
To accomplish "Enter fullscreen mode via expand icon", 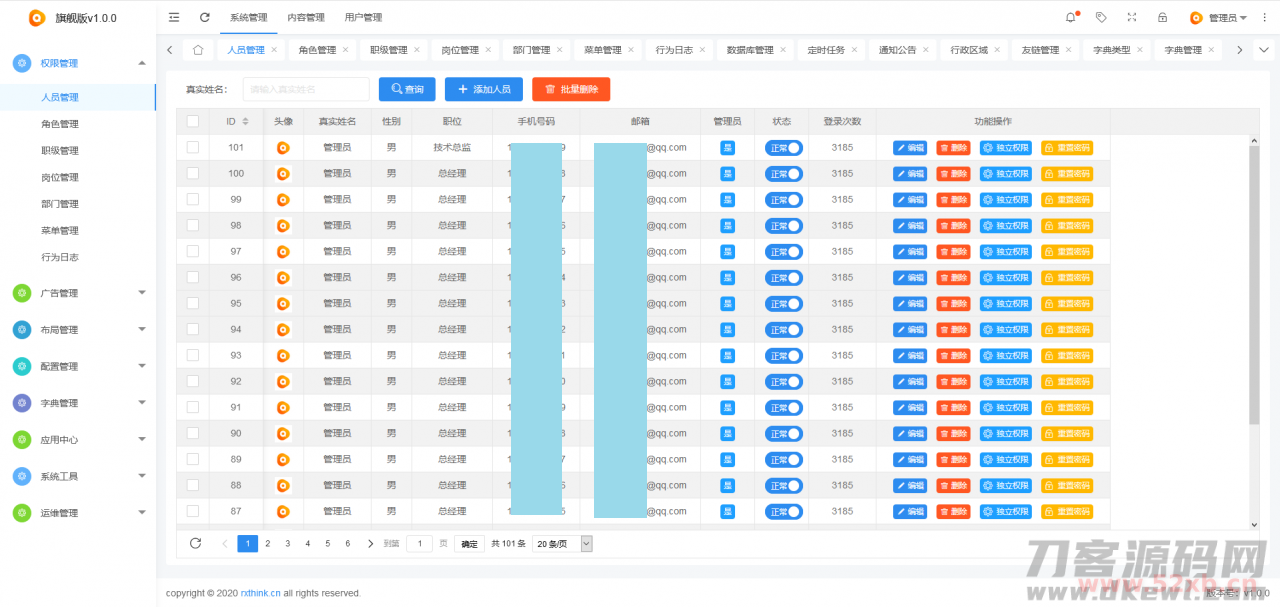I will [1132, 17].
